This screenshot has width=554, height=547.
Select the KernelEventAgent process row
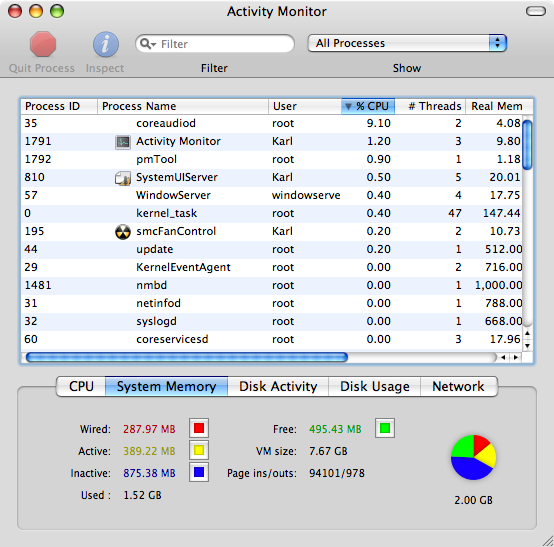click(x=272, y=267)
